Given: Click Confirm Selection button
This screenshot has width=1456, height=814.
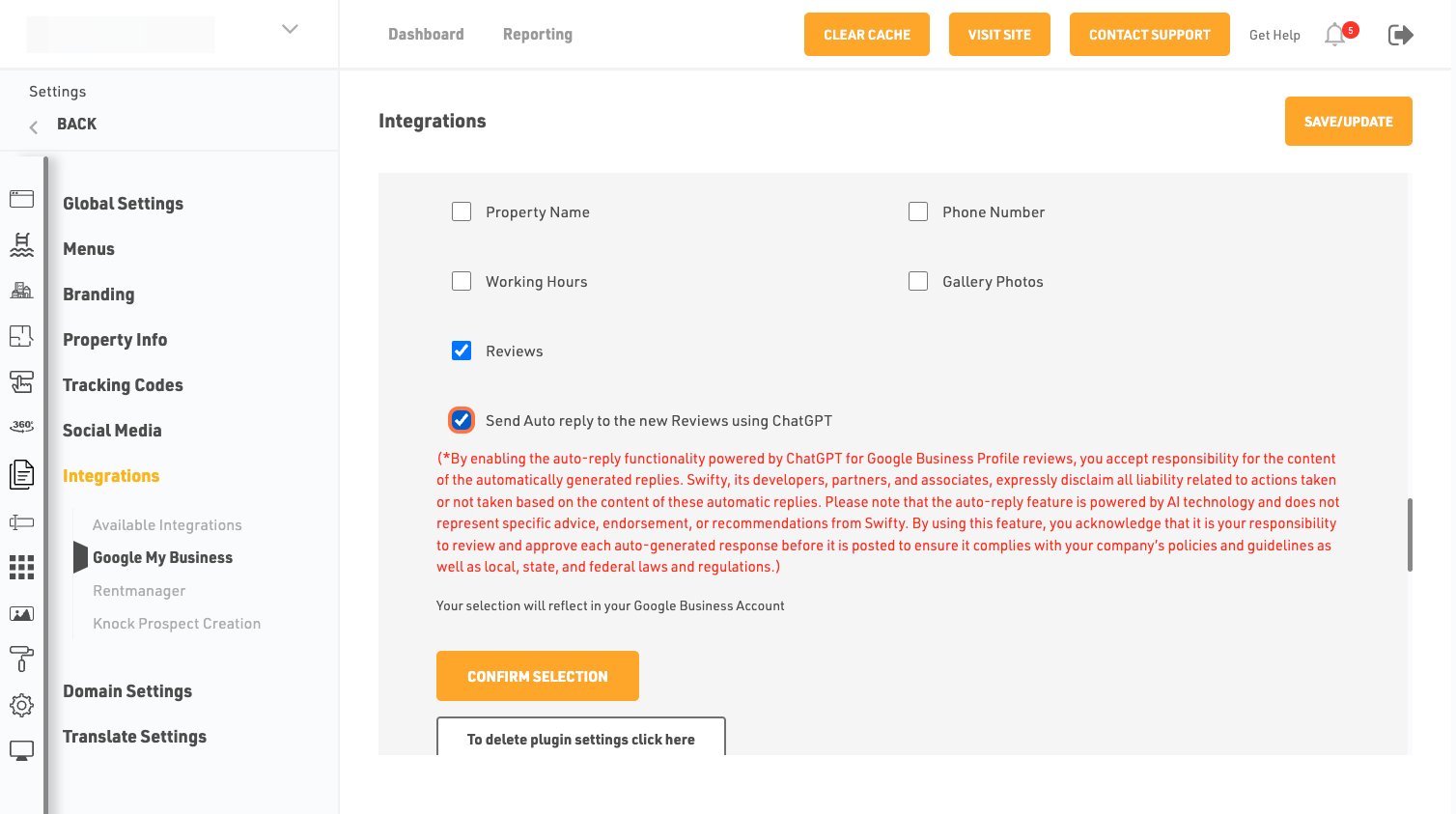Looking at the screenshot, I should (x=538, y=676).
